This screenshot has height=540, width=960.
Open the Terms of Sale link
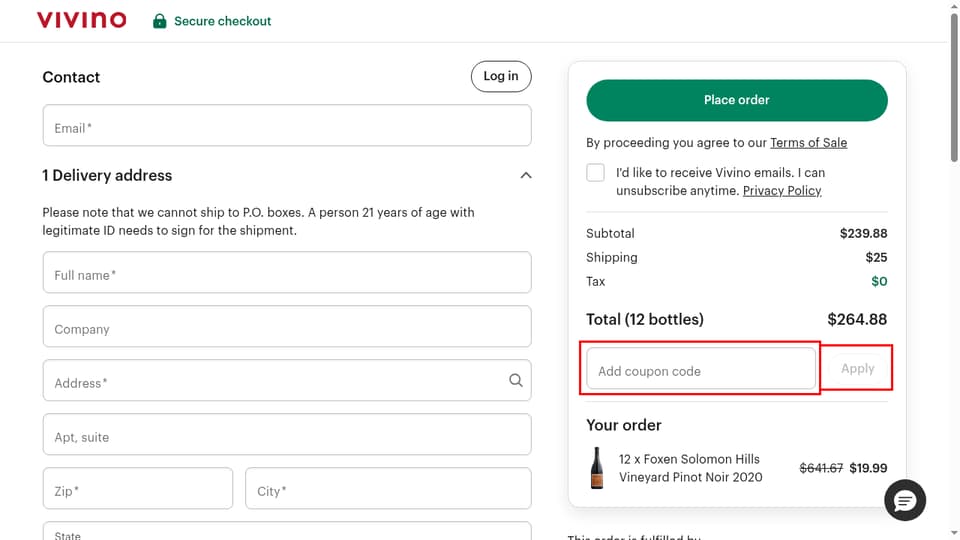[x=808, y=143]
